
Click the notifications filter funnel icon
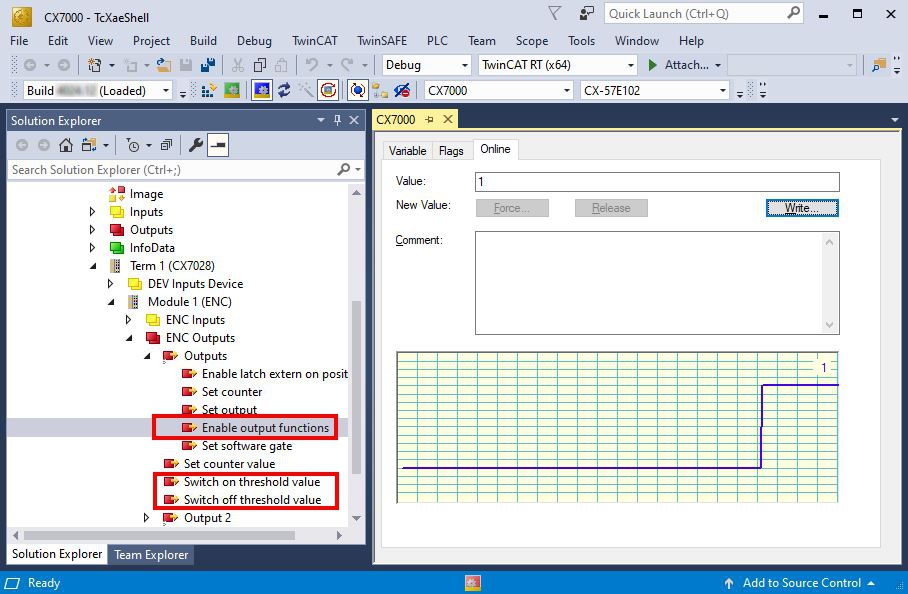point(555,13)
